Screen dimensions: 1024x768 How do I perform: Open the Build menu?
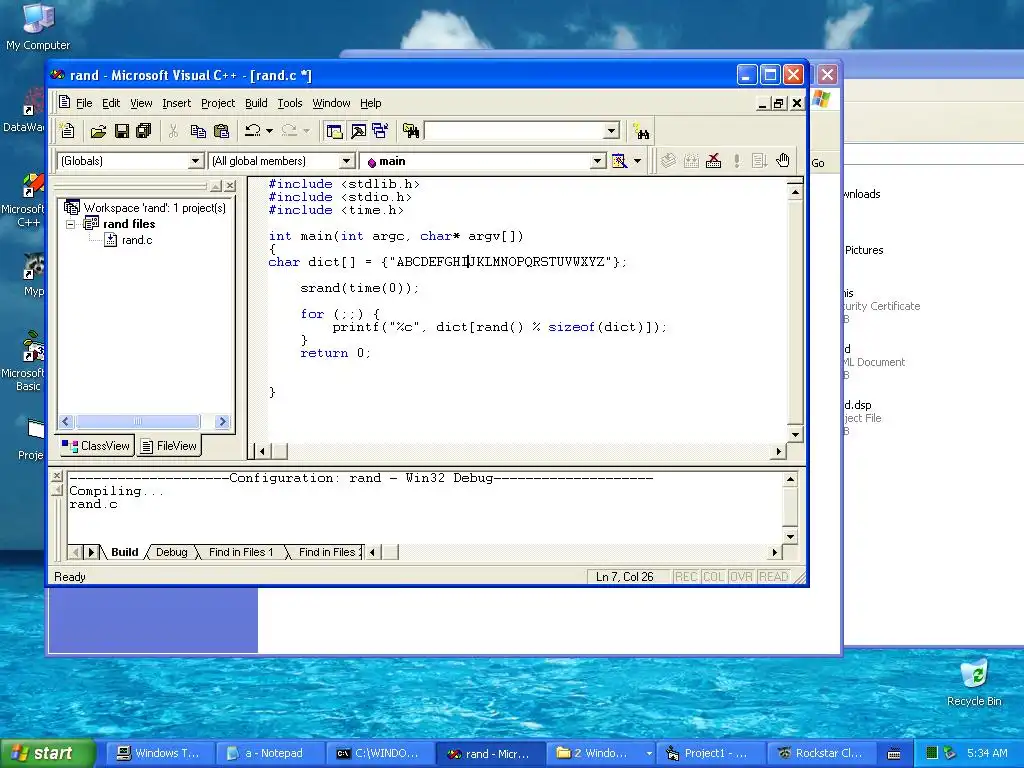pos(256,103)
